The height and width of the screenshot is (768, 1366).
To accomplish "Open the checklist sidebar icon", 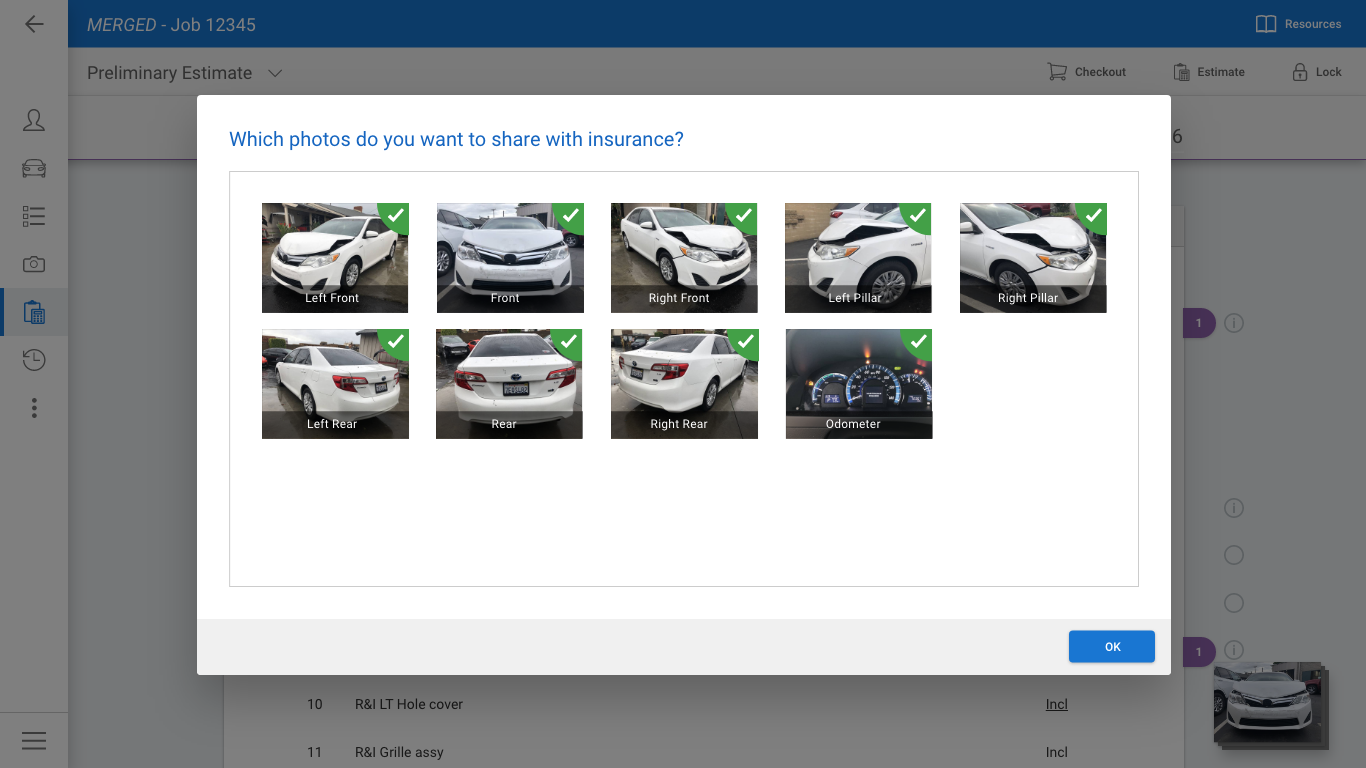I will 34,216.
